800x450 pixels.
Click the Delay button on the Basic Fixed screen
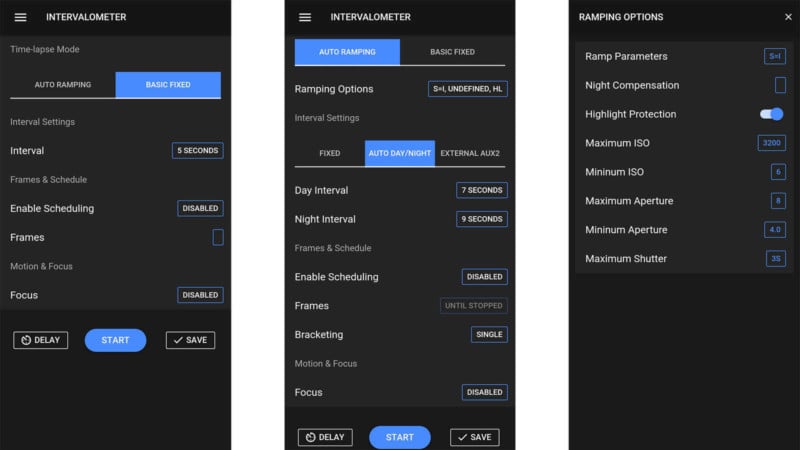[41, 340]
